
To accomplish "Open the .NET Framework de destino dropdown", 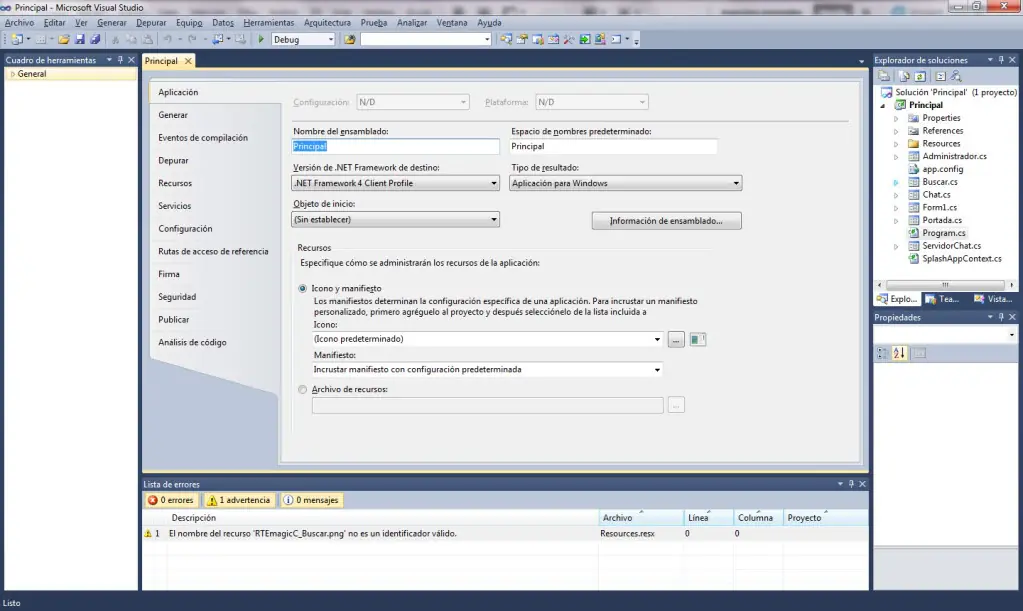I will coord(494,183).
